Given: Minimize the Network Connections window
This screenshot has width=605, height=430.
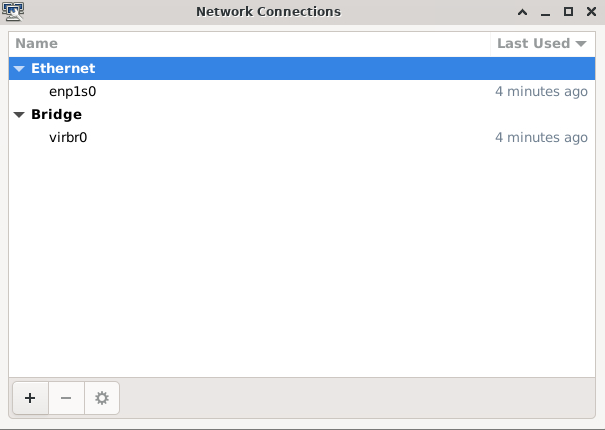Looking at the screenshot, I should pyautogui.click(x=545, y=12).
